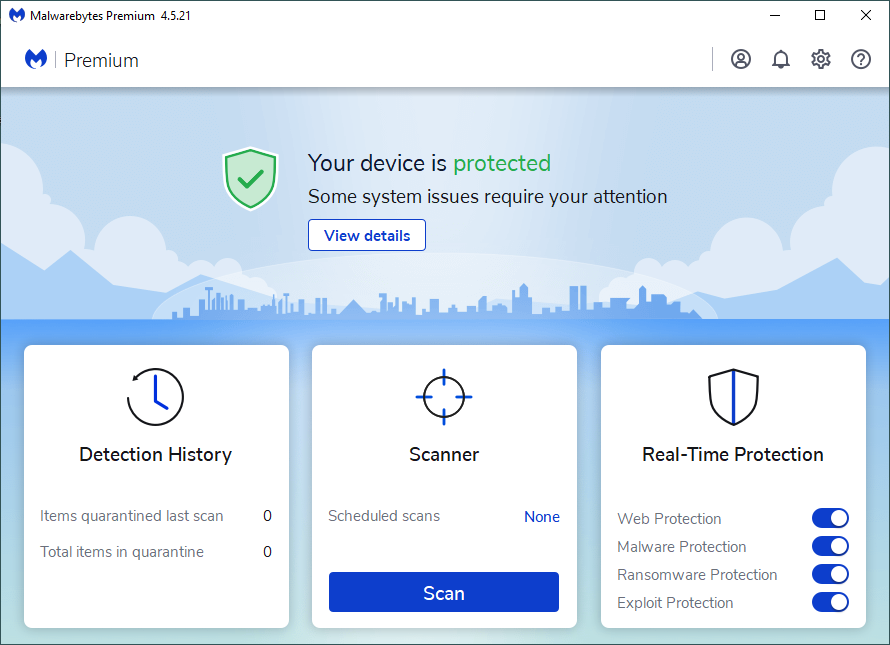The width and height of the screenshot is (890, 645).
Task: Click the notification bell icon
Action: click(x=781, y=59)
